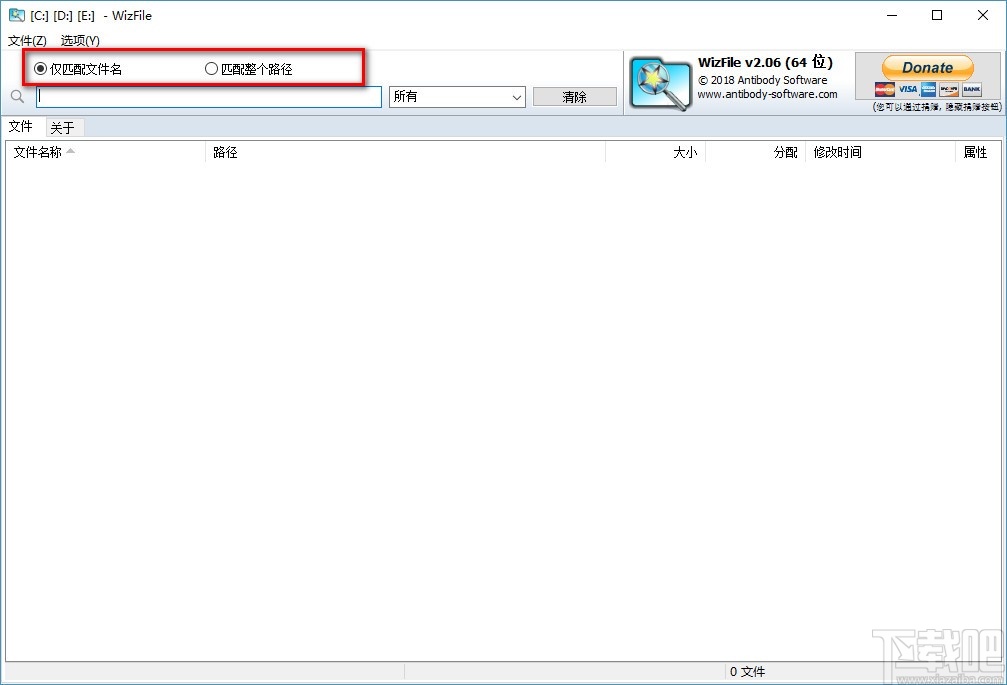Image resolution: width=1007 pixels, height=685 pixels.
Task: Sort by the 修改时间 column header
Action: [880, 152]
